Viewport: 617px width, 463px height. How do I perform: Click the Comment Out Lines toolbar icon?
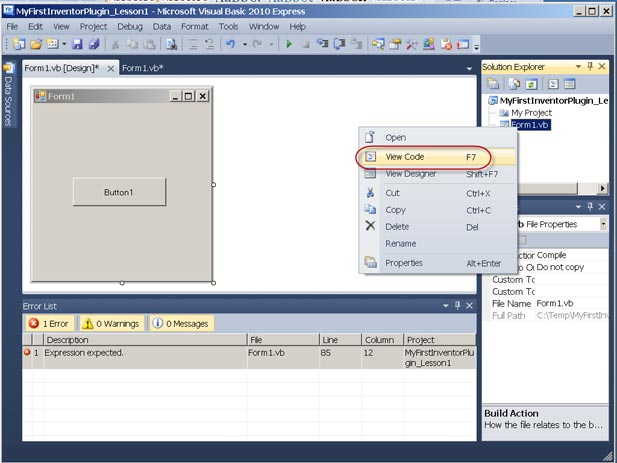[x=193, y=44]
